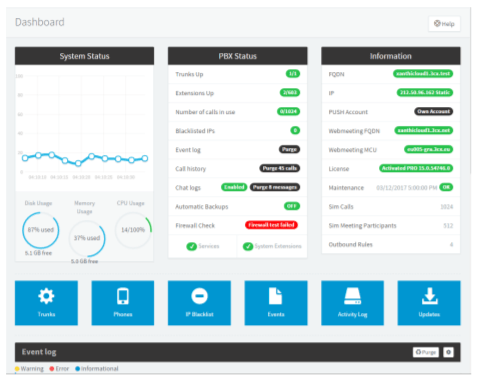Open the IP Blacklist tile
Viewport: 488px width, 381px height.
(199, 303)
